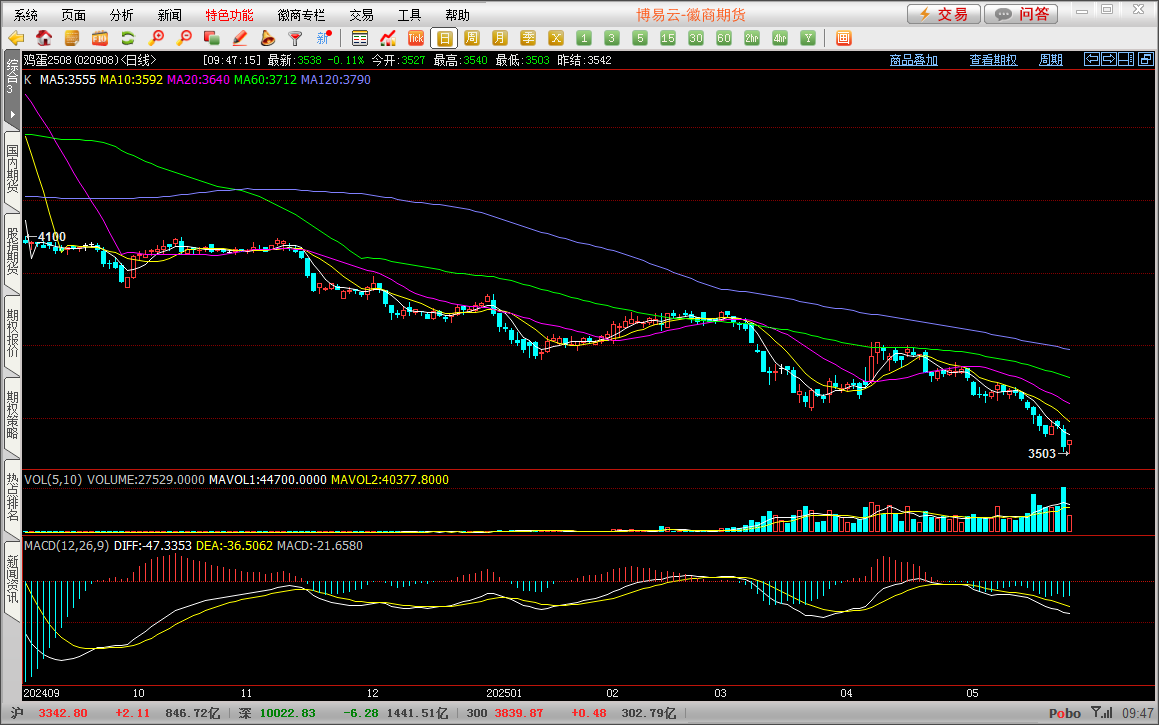Click the chart left arrow icon

[1092, 59]
